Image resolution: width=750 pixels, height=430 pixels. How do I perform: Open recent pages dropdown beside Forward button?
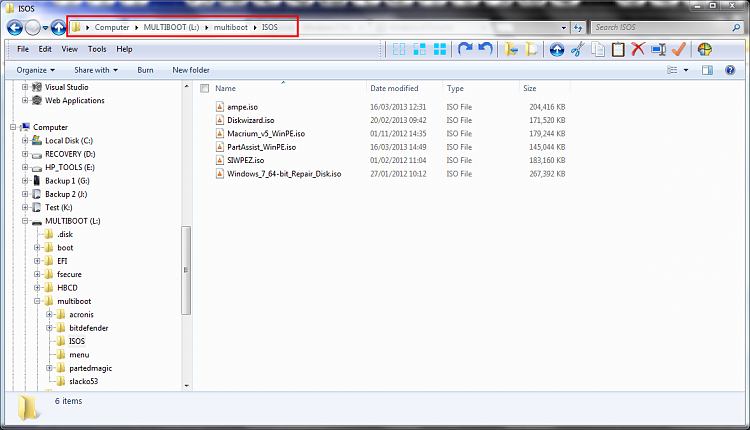coord(45,28)
